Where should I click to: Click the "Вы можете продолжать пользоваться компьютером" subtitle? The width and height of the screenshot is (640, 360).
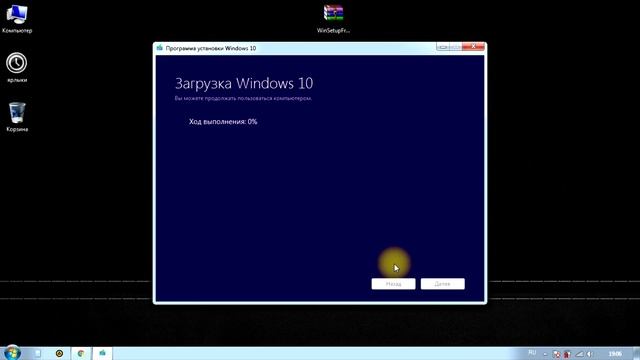243,98
